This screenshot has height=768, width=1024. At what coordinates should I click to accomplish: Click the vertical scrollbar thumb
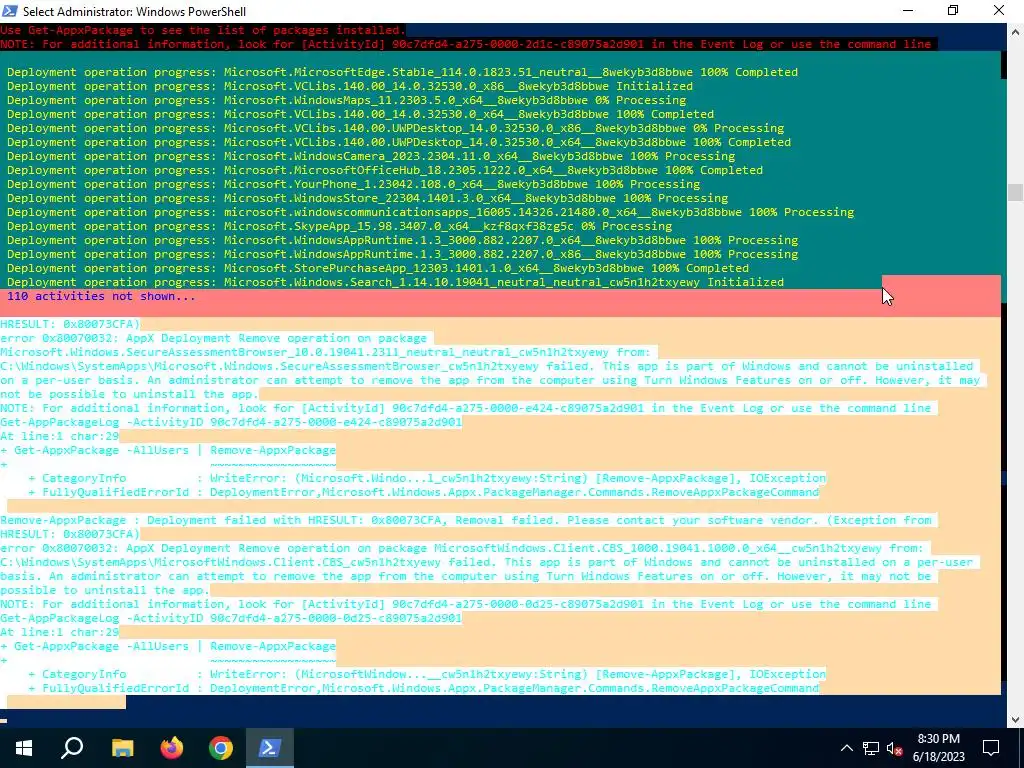point(1015,192)
